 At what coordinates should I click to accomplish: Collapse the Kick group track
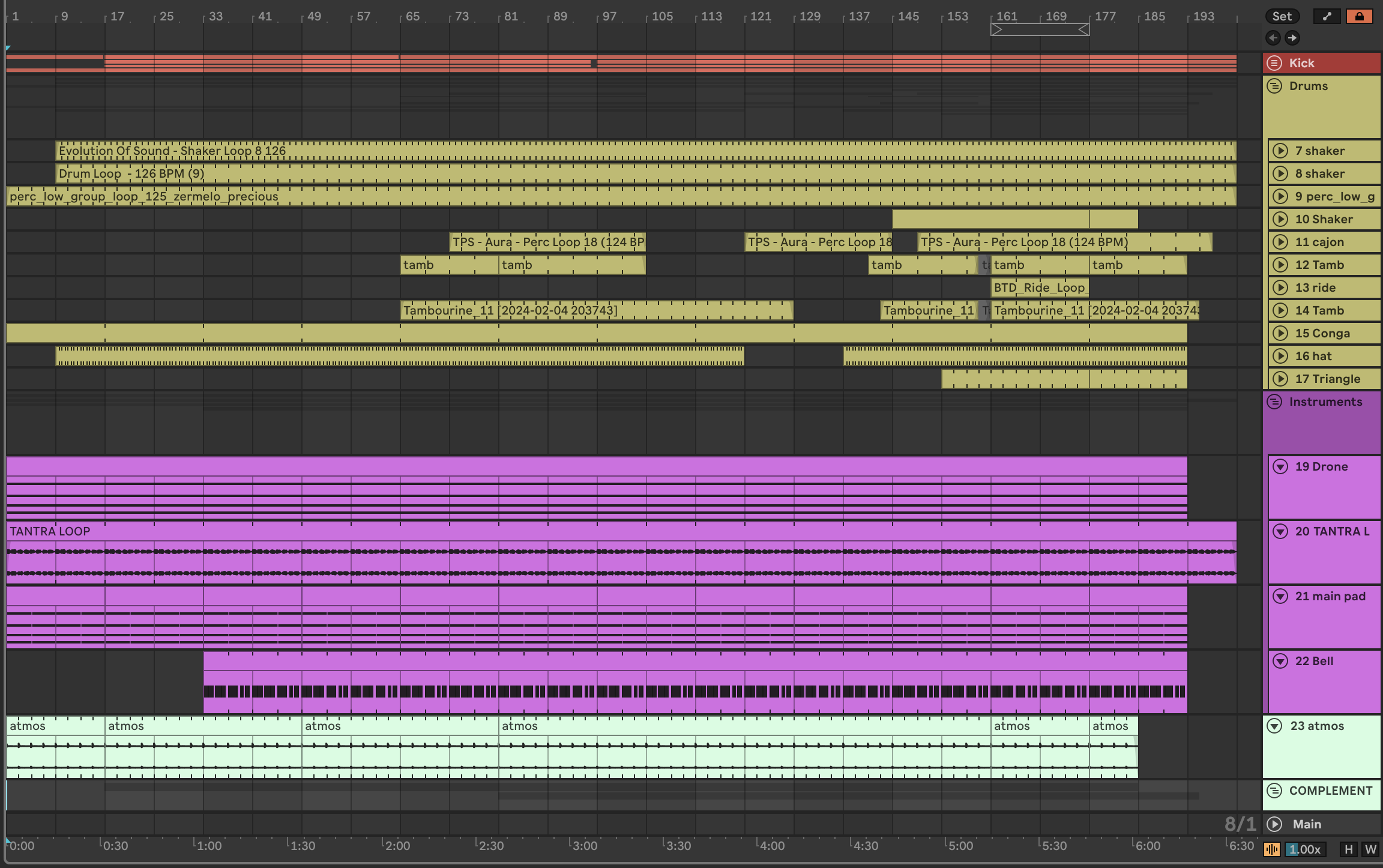pos(1274,63)
